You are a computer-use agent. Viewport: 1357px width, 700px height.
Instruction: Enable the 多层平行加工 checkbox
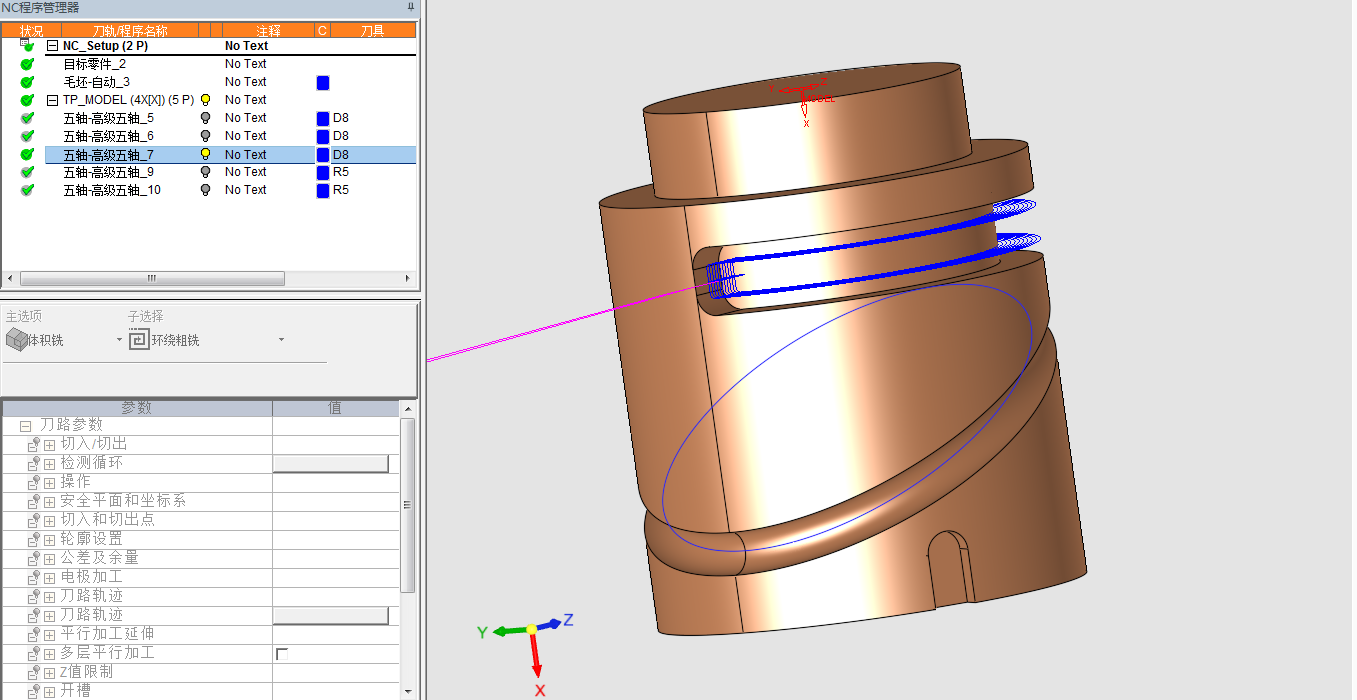coord(281,654)
